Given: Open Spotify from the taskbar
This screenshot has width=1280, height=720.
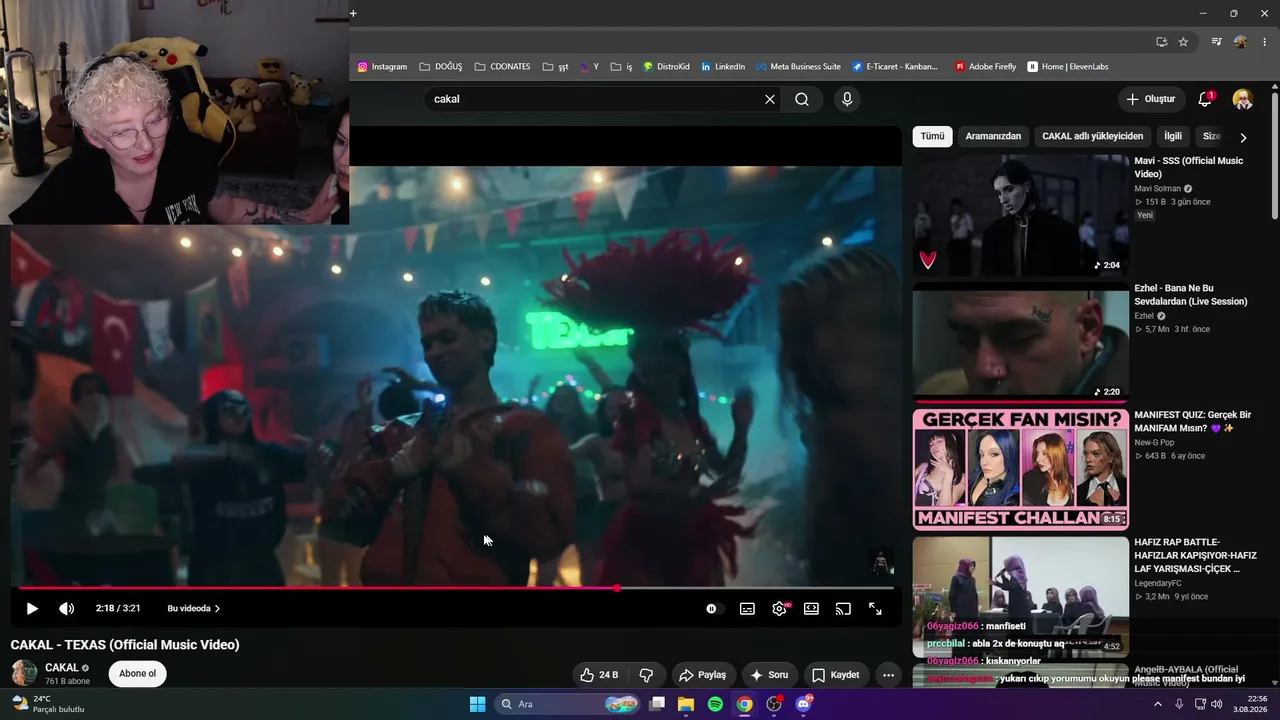Looking at the screenshot, I should [x=715, y=704].
